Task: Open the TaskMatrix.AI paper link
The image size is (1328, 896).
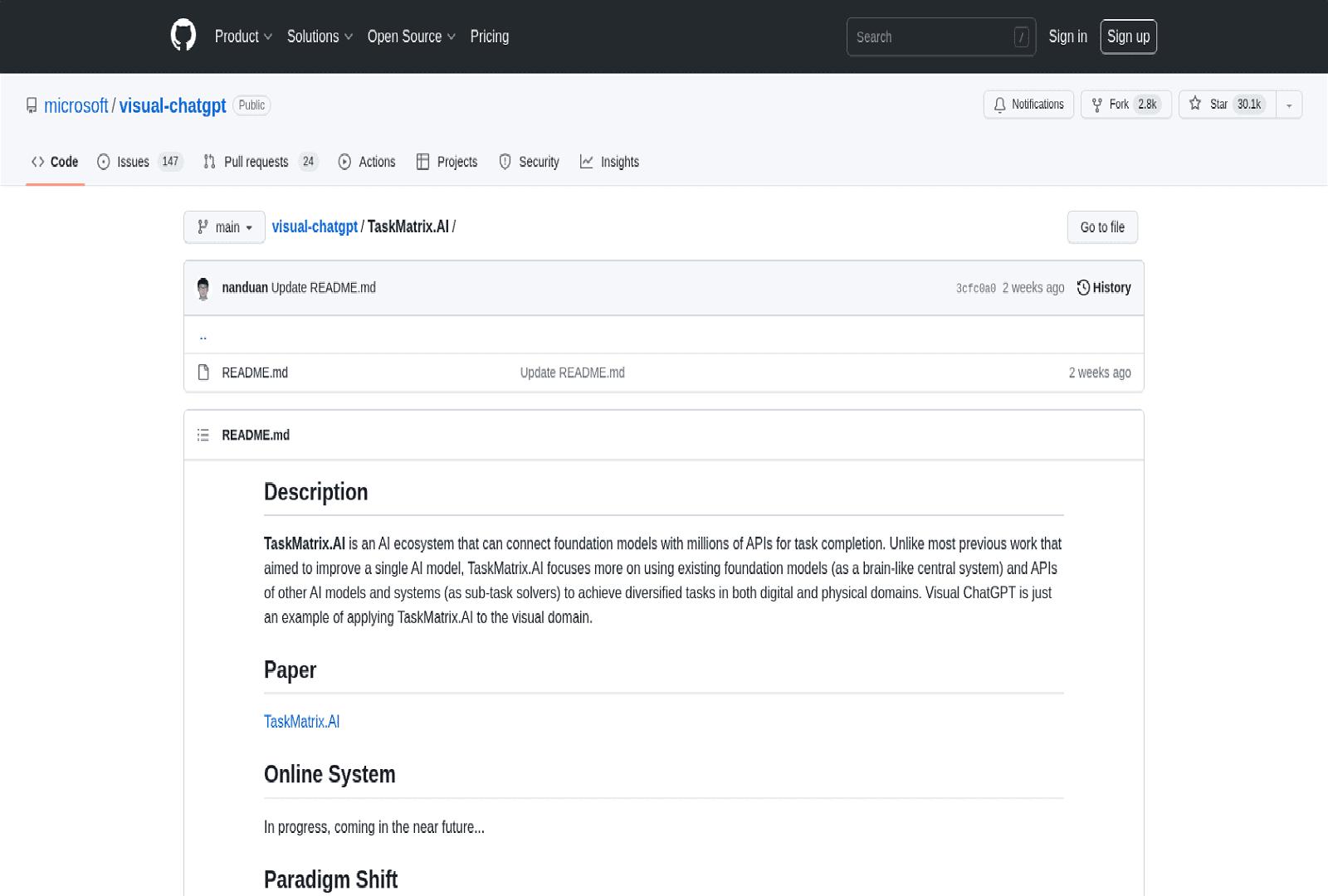Action: [301, 721]
